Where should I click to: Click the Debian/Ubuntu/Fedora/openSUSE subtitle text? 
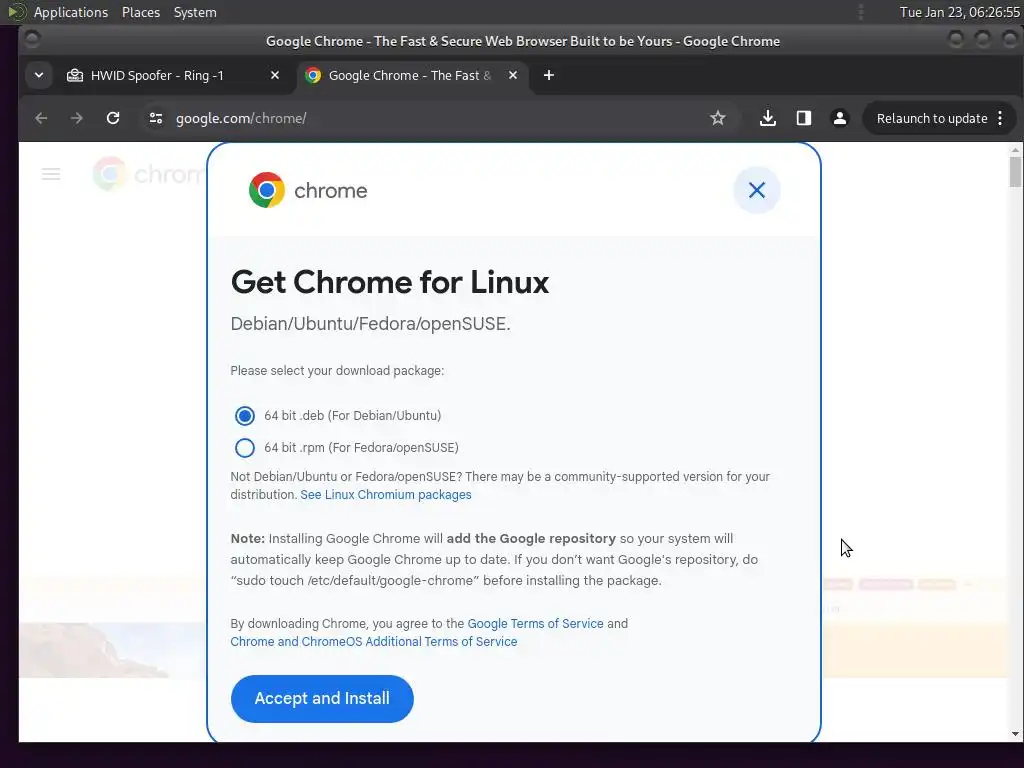pos(370,324)
